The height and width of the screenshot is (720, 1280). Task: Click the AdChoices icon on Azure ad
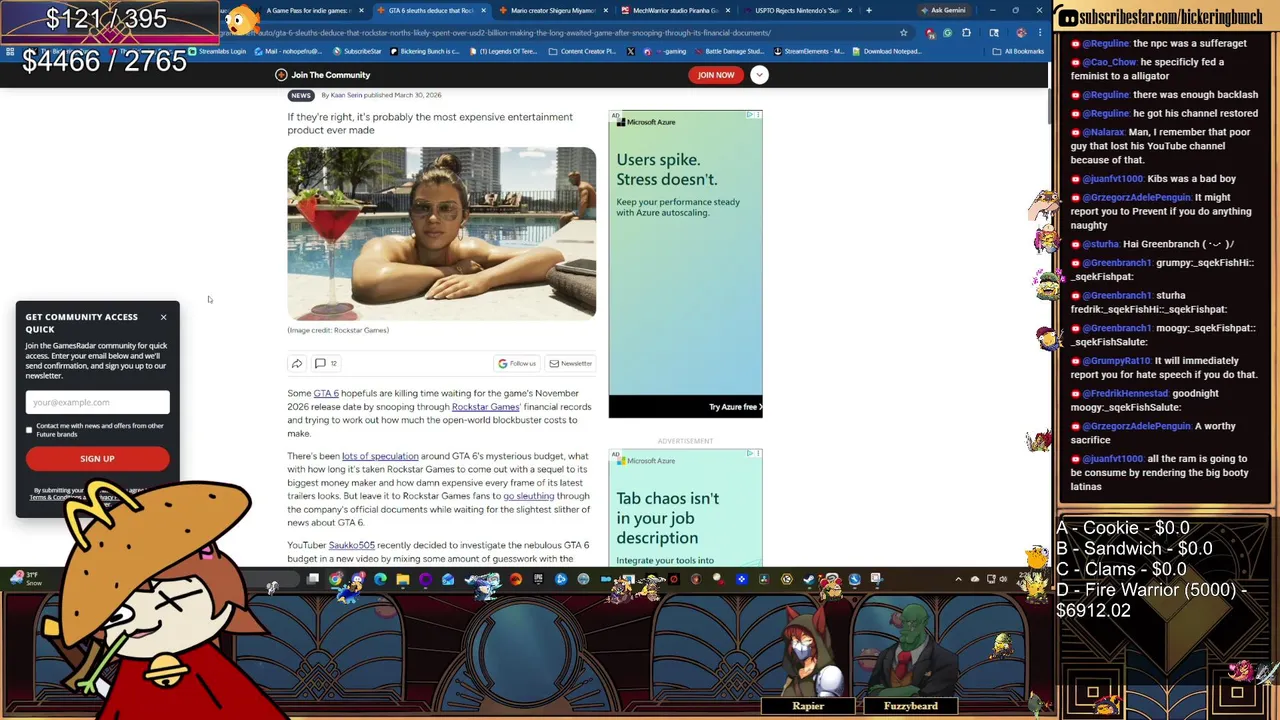point(750,115)
